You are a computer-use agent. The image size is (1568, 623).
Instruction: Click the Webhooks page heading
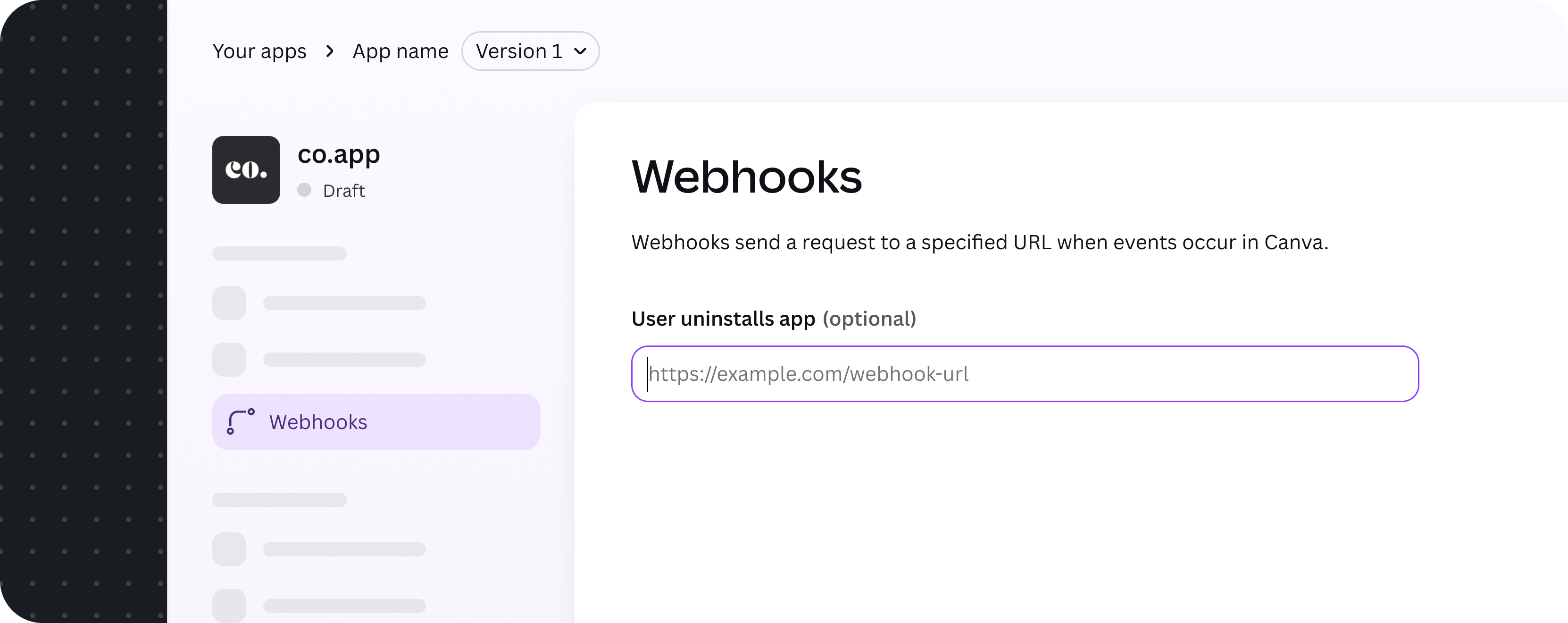[747, 177]
